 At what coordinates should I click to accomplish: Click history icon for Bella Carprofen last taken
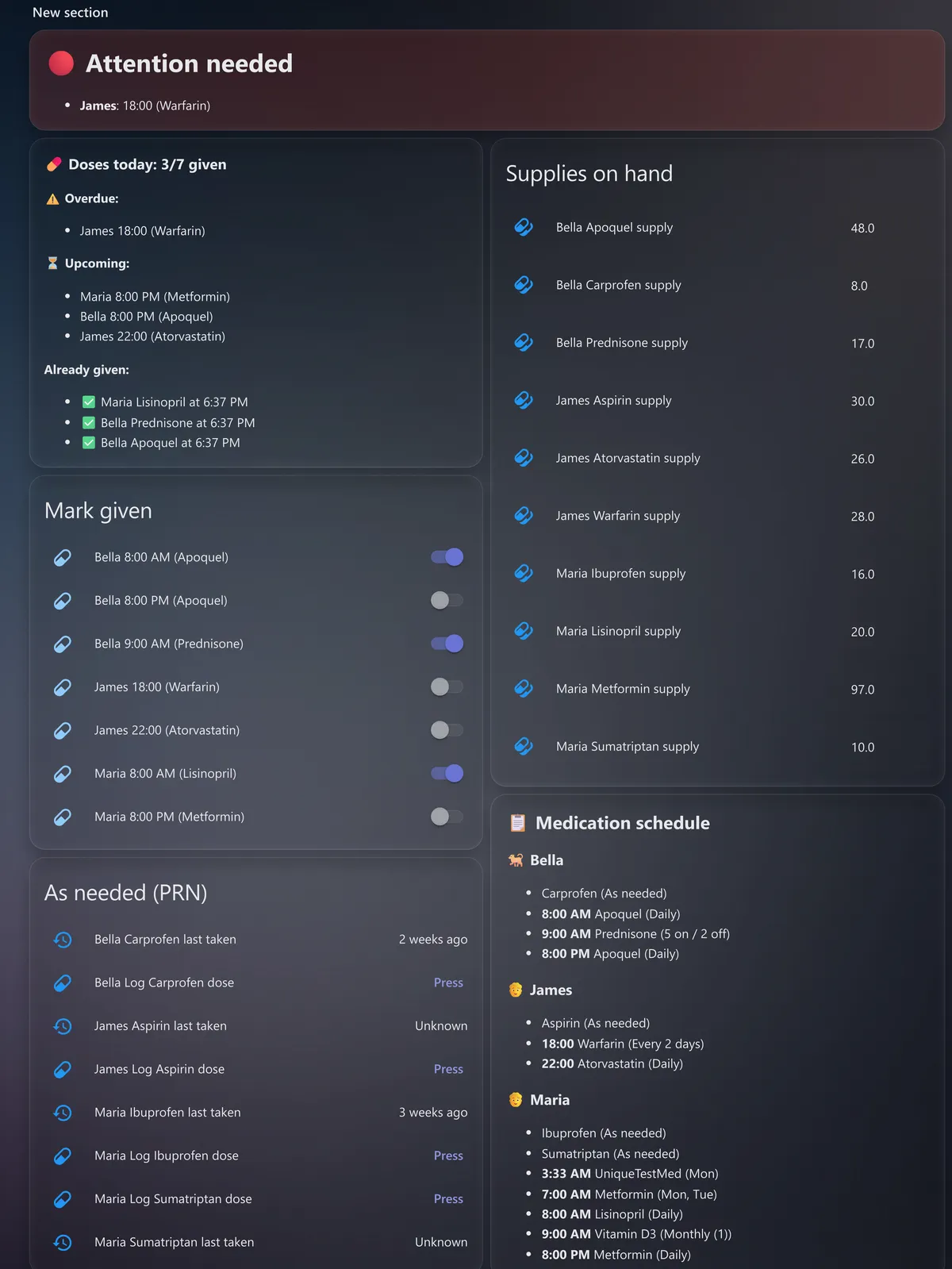(x=63, y=940)
